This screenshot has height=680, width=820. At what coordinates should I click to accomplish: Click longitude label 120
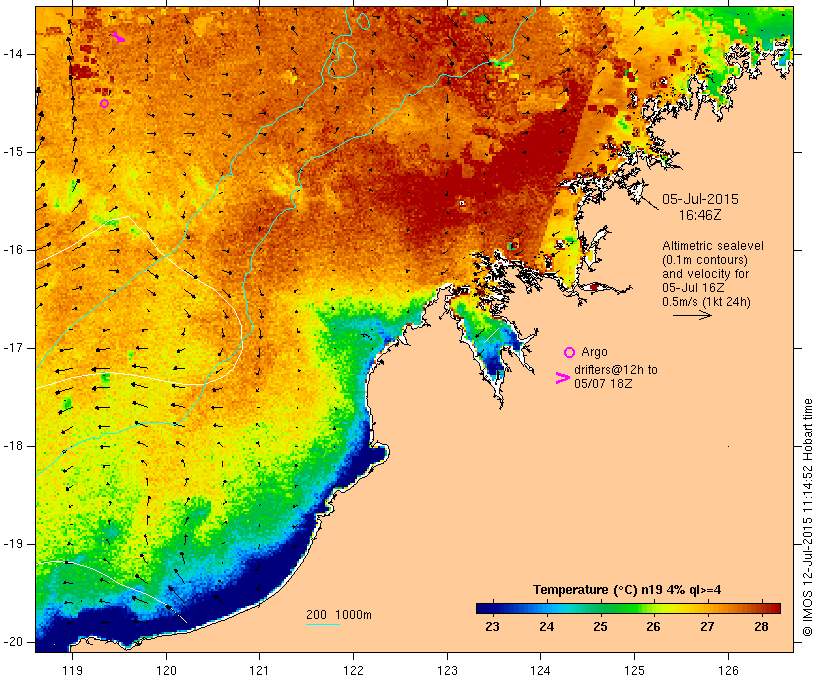[166, 670]
